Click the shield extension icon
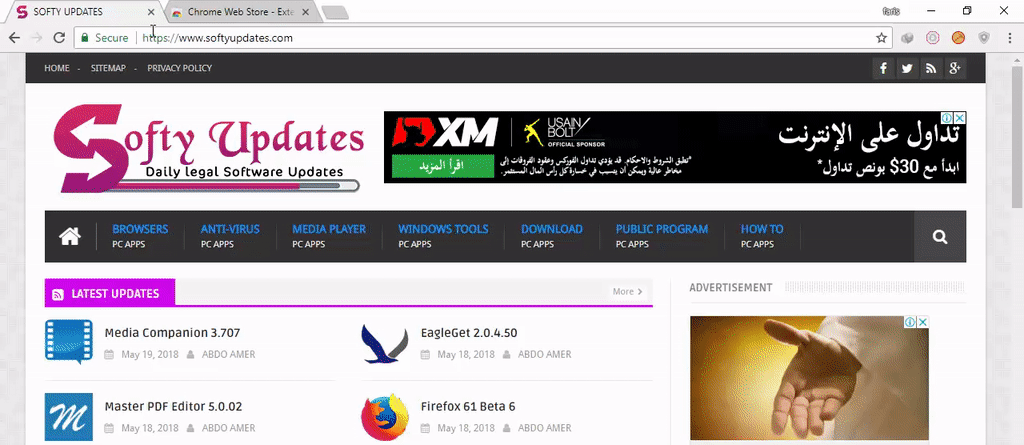 (984, 38)
